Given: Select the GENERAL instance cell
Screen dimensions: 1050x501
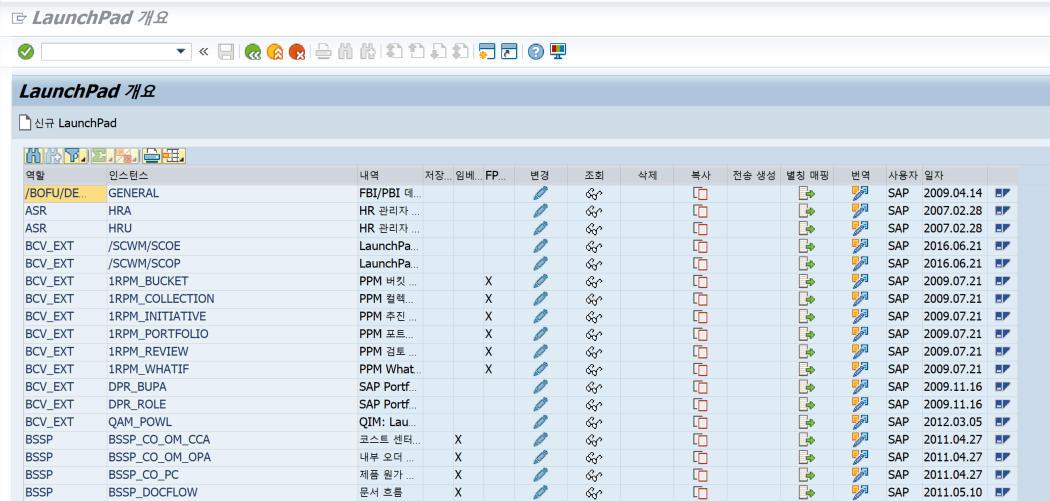Looking at the screenshot, I should 232,193.
